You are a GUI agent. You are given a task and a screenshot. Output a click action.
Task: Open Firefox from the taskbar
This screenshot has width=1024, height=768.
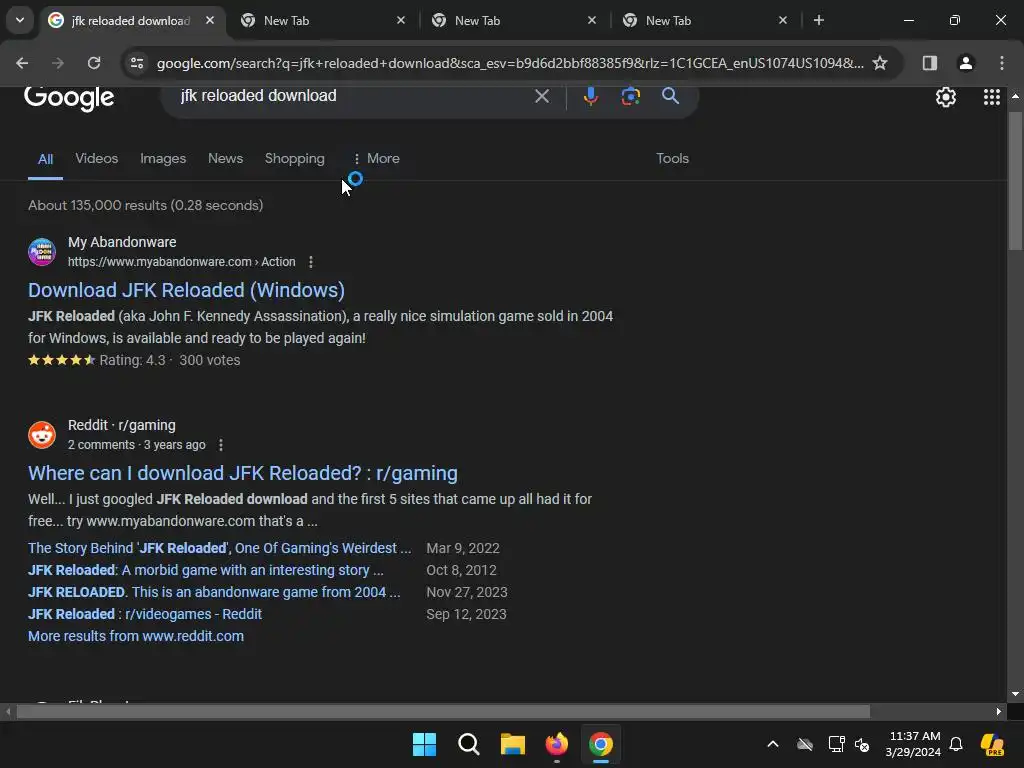[556, 744]
